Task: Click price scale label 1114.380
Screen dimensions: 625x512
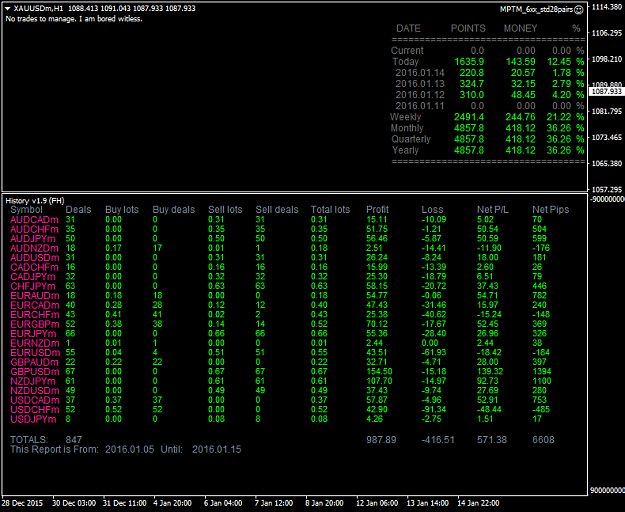Action: tap(607, 7)
